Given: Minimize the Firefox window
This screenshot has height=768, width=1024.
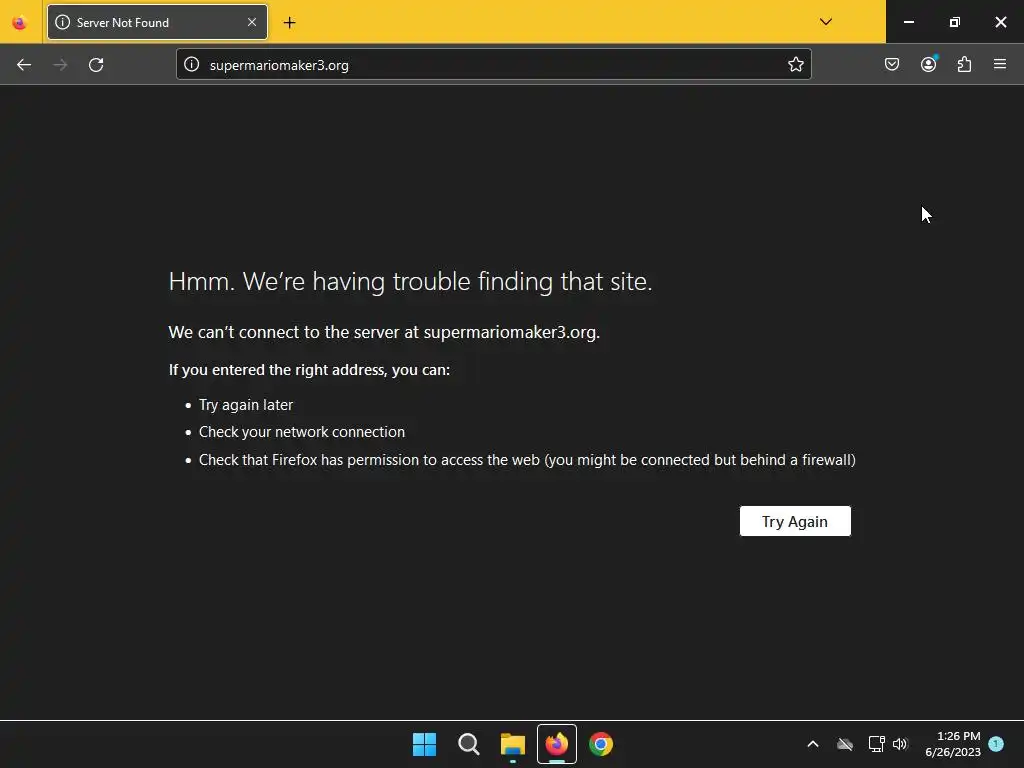Looking at the screenshot, I should (908, 22).
